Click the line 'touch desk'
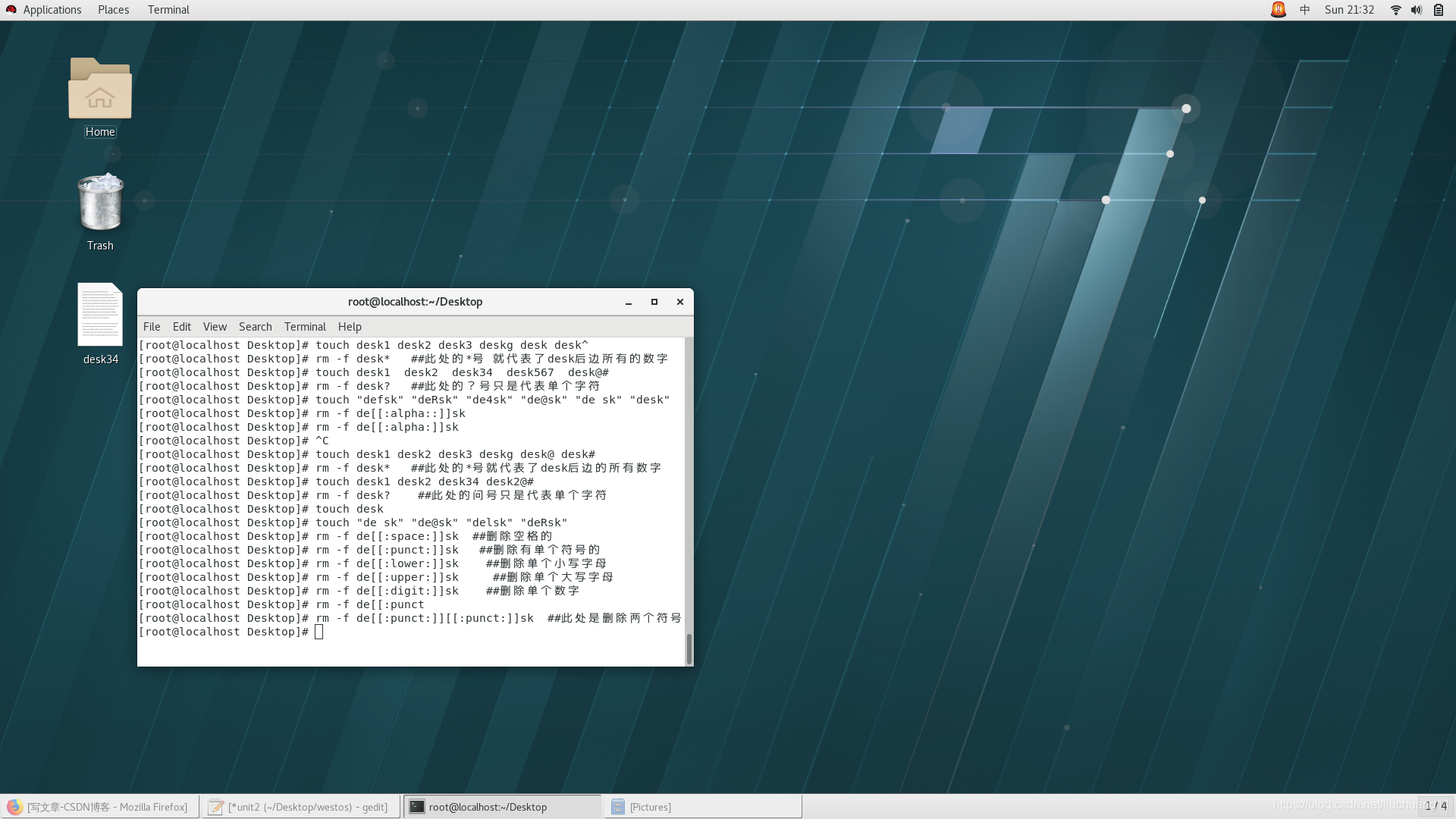This screenshot has width=1456, height=819. [x=262, y=509]
